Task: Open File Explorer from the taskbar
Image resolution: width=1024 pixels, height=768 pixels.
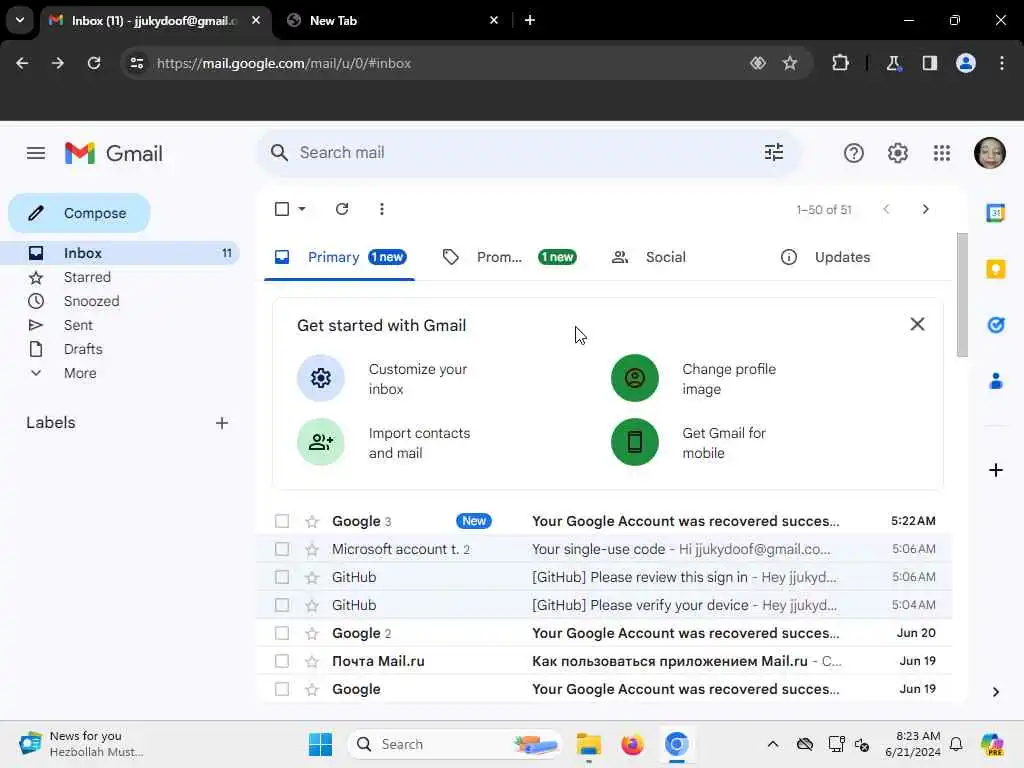Action: click(x=588, y=744)
